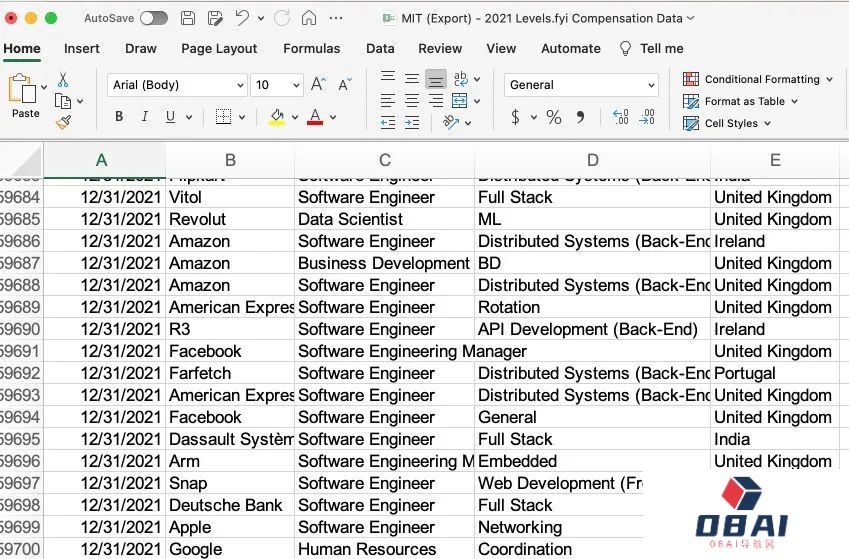Click the Merge & Center icon
Viewport: 849px width, 559px height.
(460, 101)
